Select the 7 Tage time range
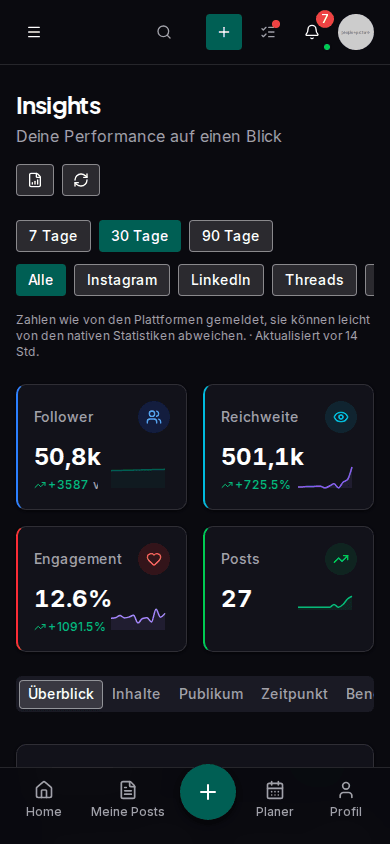 point(53,236)
